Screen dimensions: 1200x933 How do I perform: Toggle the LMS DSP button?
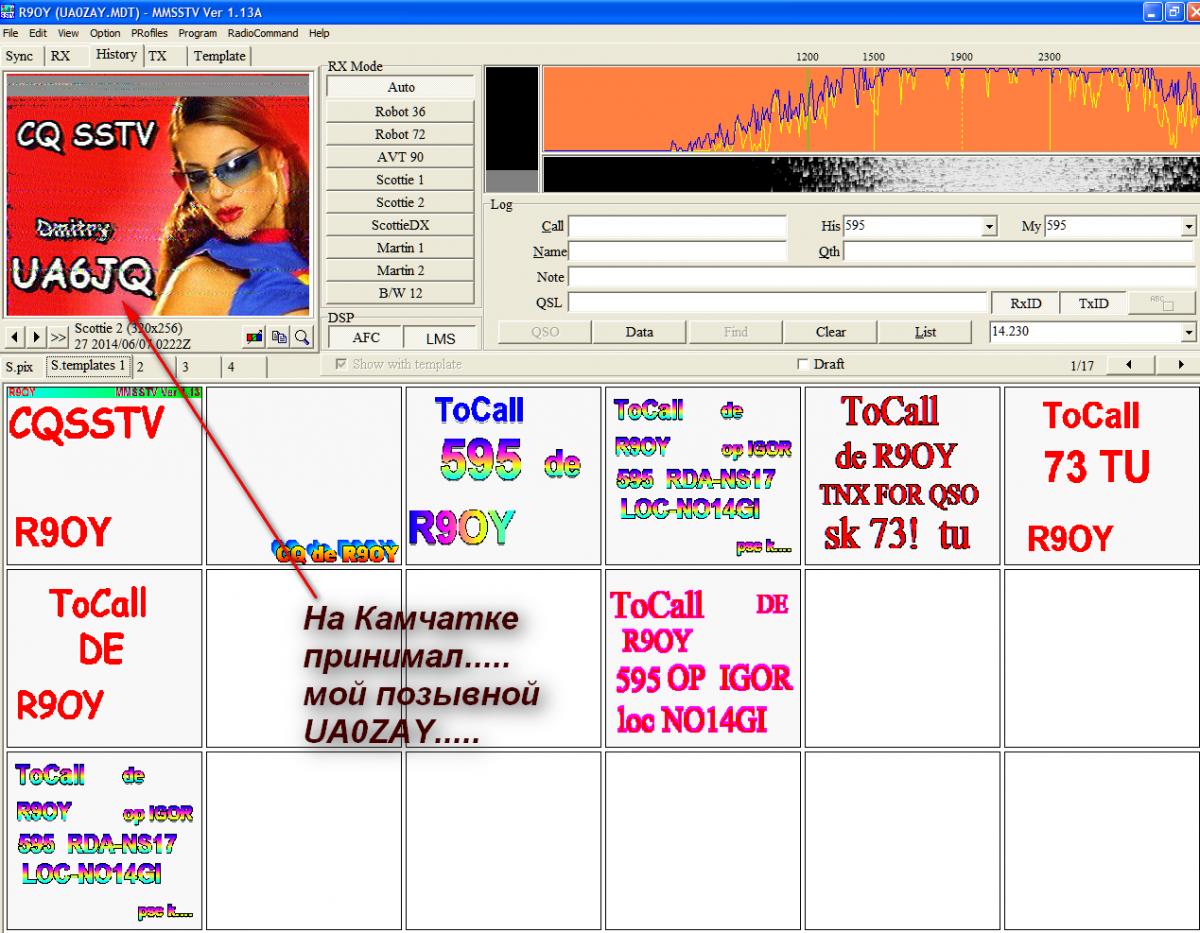[x=440, y=338]
